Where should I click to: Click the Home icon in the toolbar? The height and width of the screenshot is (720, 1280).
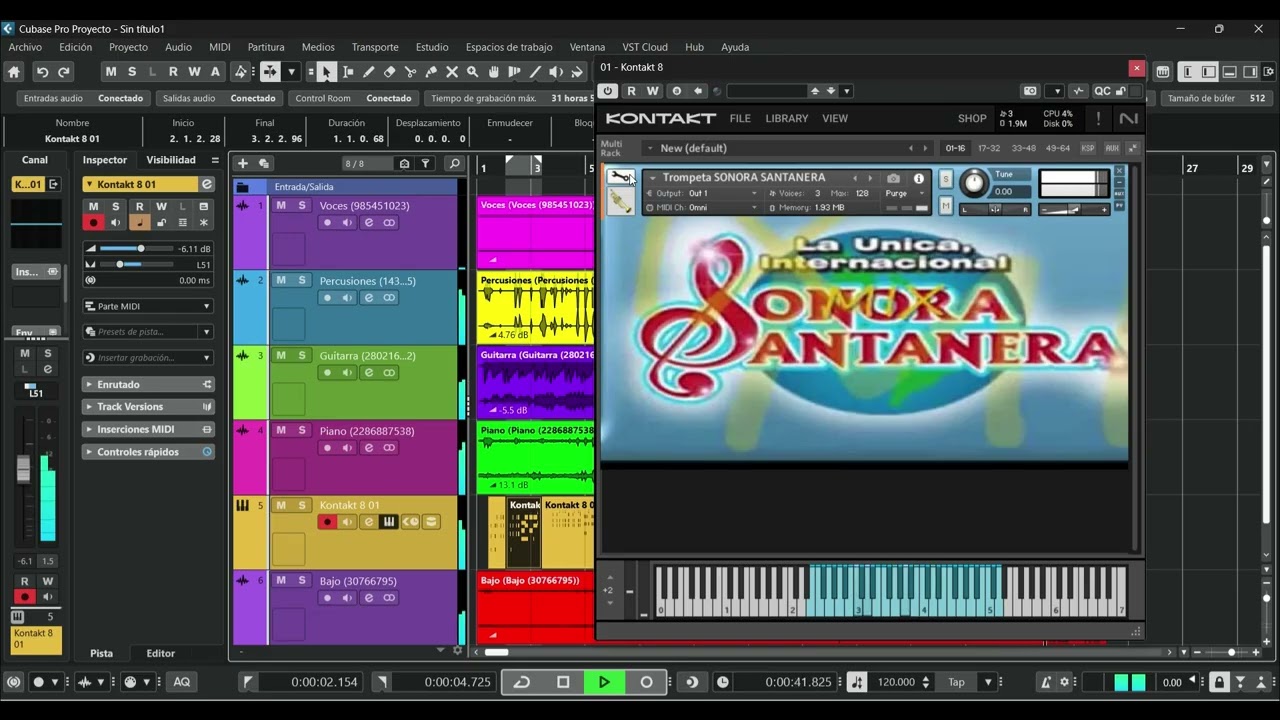[14, 72]
